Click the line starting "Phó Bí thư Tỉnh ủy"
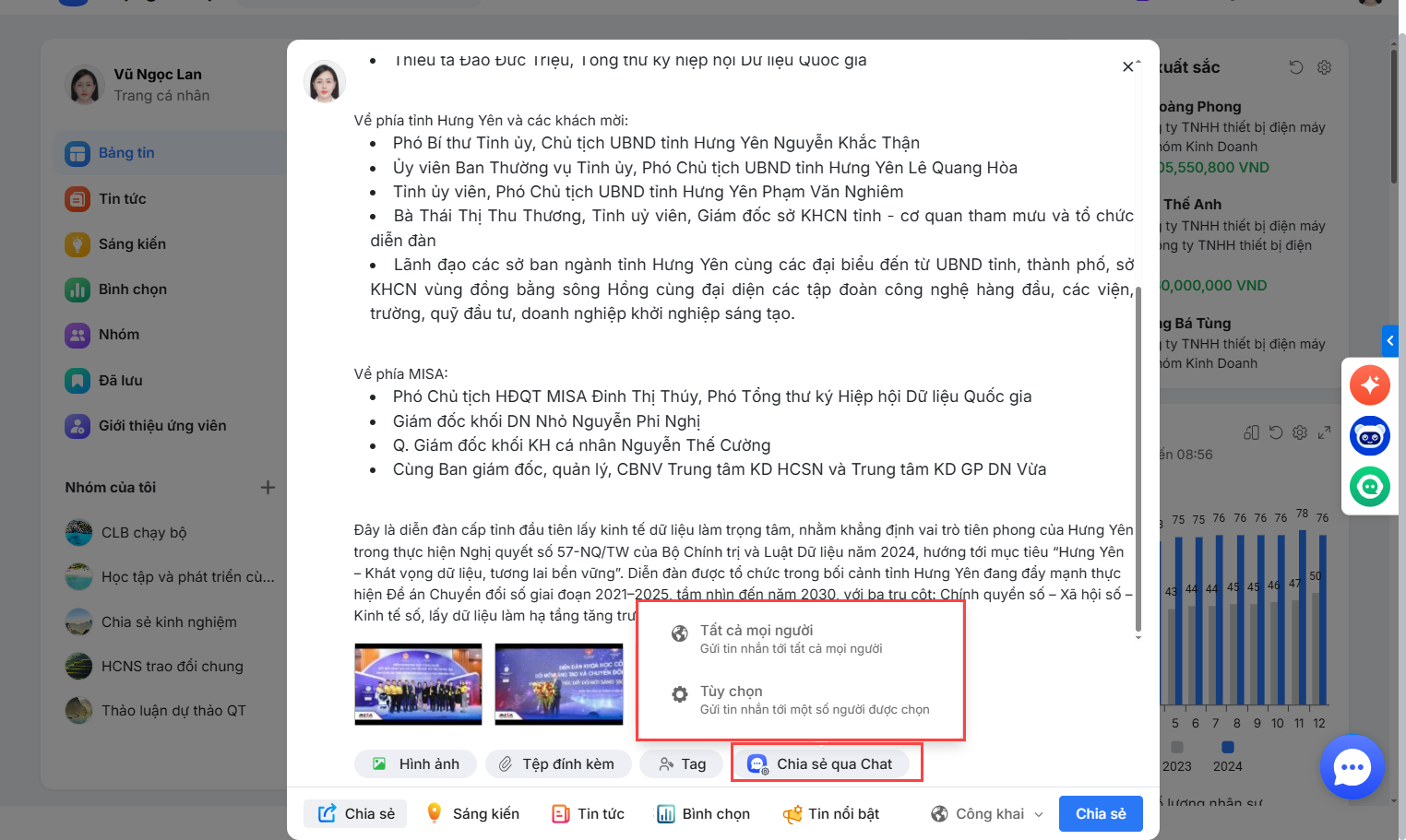 pos(656,143)
